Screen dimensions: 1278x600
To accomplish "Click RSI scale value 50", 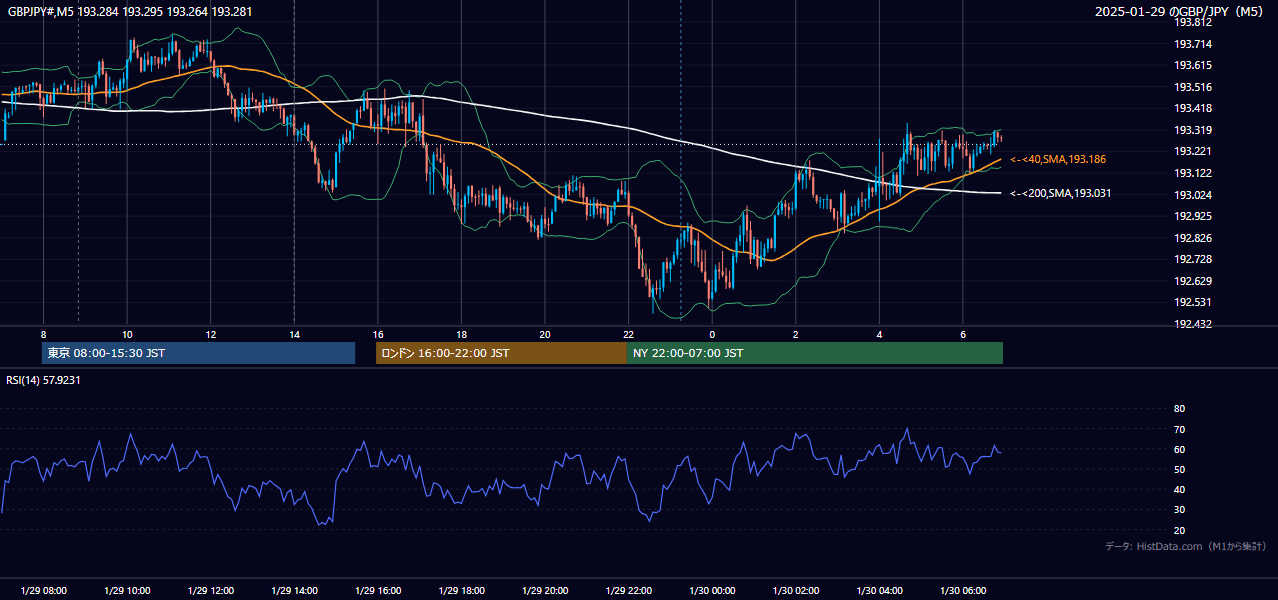I will pyautogui.click(x=1179, y=469).
